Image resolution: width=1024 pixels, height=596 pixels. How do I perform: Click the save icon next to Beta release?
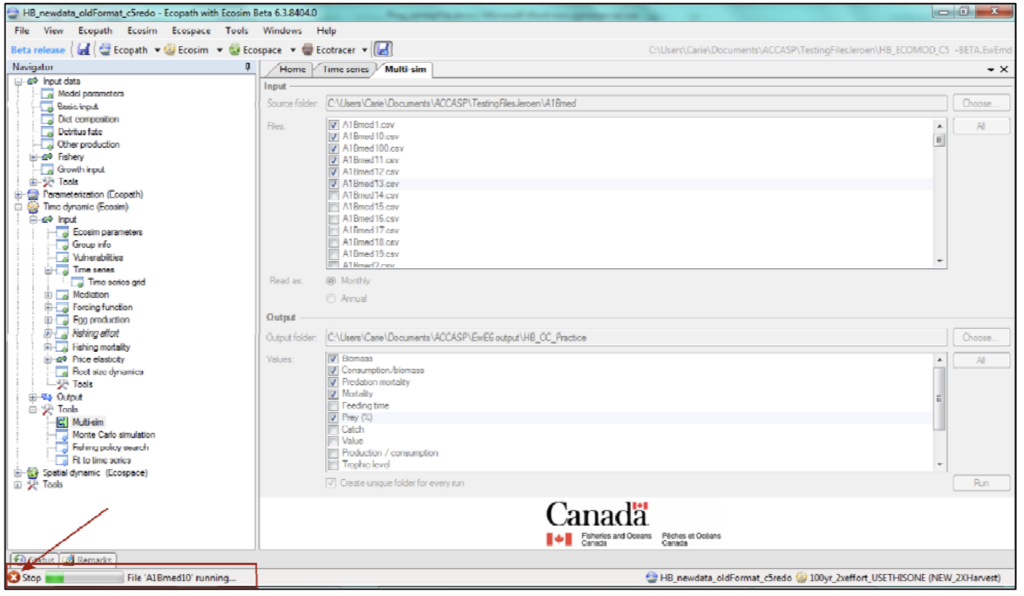click(x=84, y=49)
